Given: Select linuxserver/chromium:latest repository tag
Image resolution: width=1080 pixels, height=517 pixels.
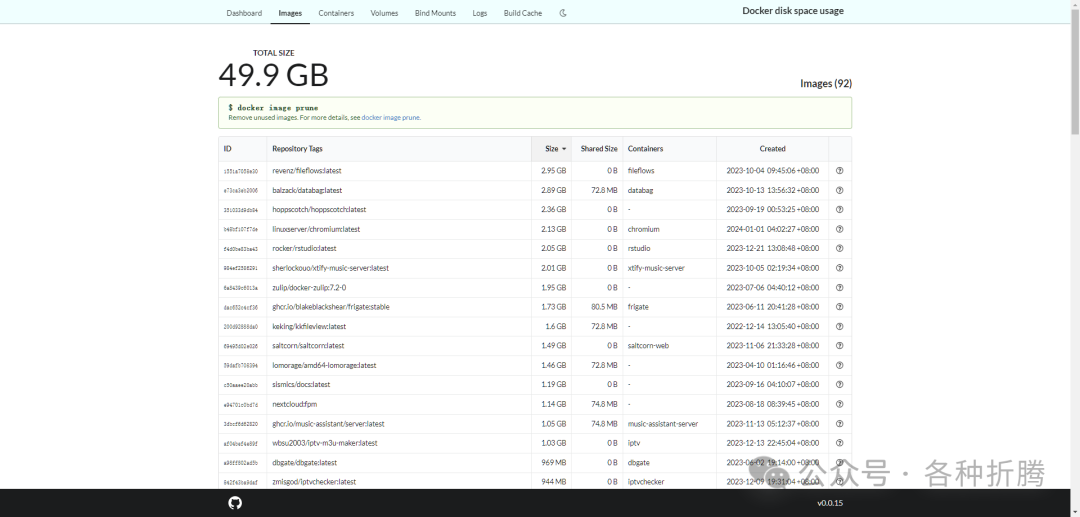Looking at the screenshot, I should 316,229.
